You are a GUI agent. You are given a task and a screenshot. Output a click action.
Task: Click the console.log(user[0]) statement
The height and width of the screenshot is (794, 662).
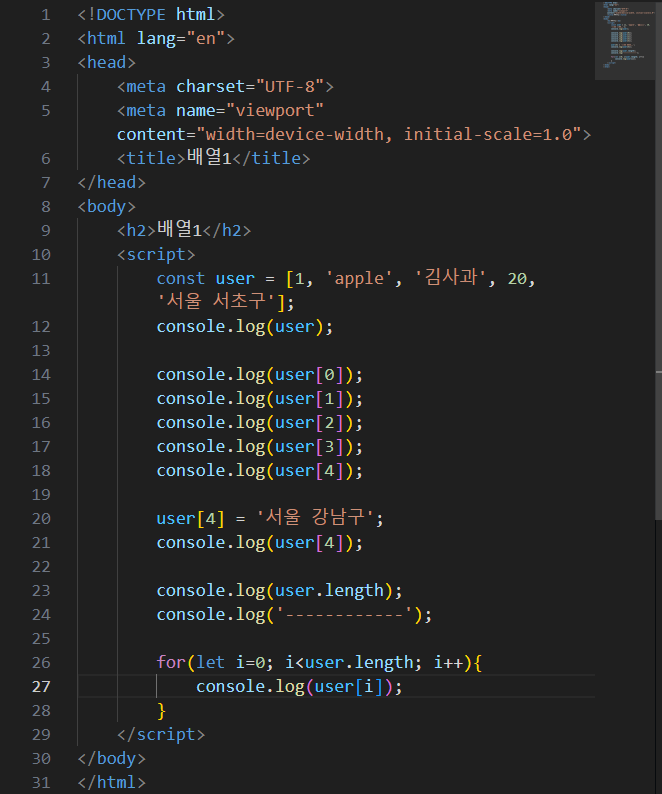coord(259,375)
